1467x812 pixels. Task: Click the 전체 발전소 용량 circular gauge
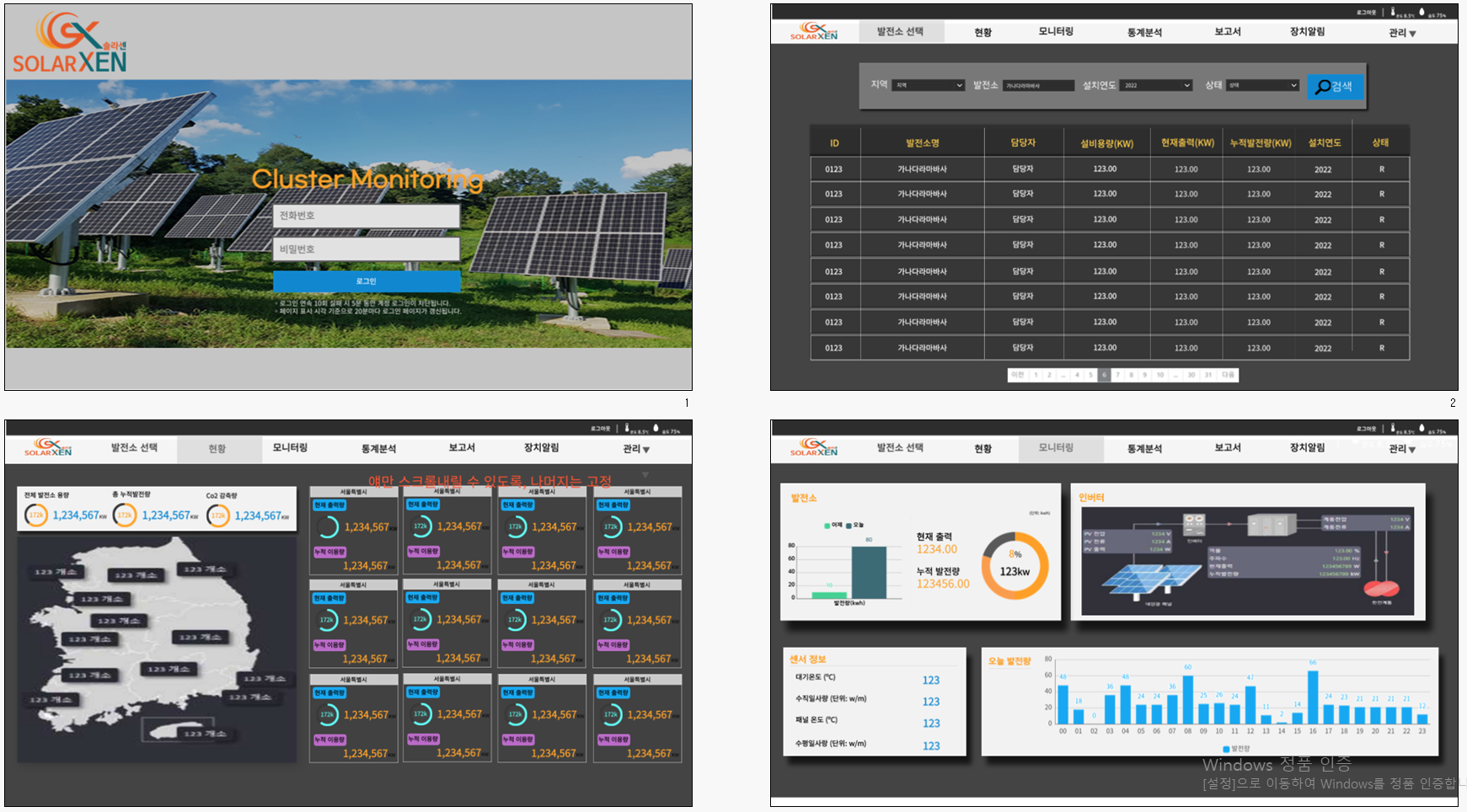coord(36,515)
